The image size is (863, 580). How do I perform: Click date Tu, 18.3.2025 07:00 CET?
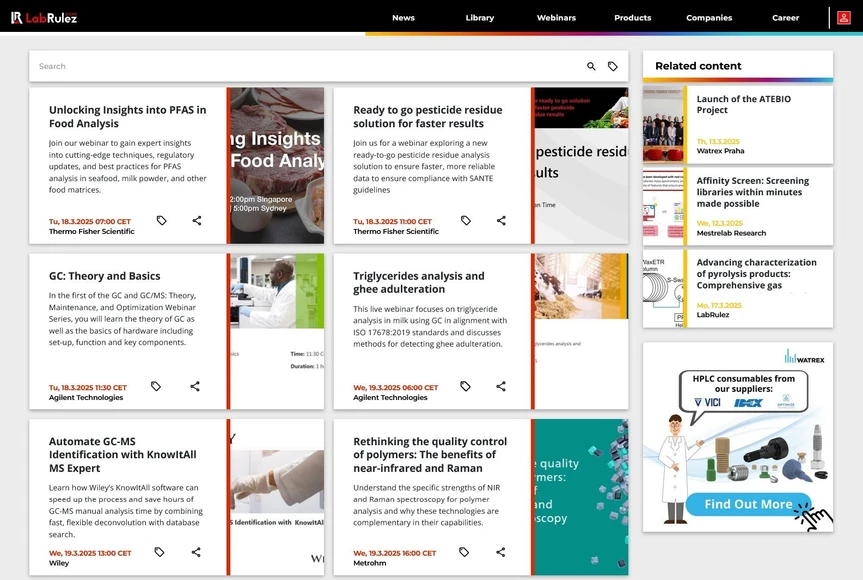(90, 222)
